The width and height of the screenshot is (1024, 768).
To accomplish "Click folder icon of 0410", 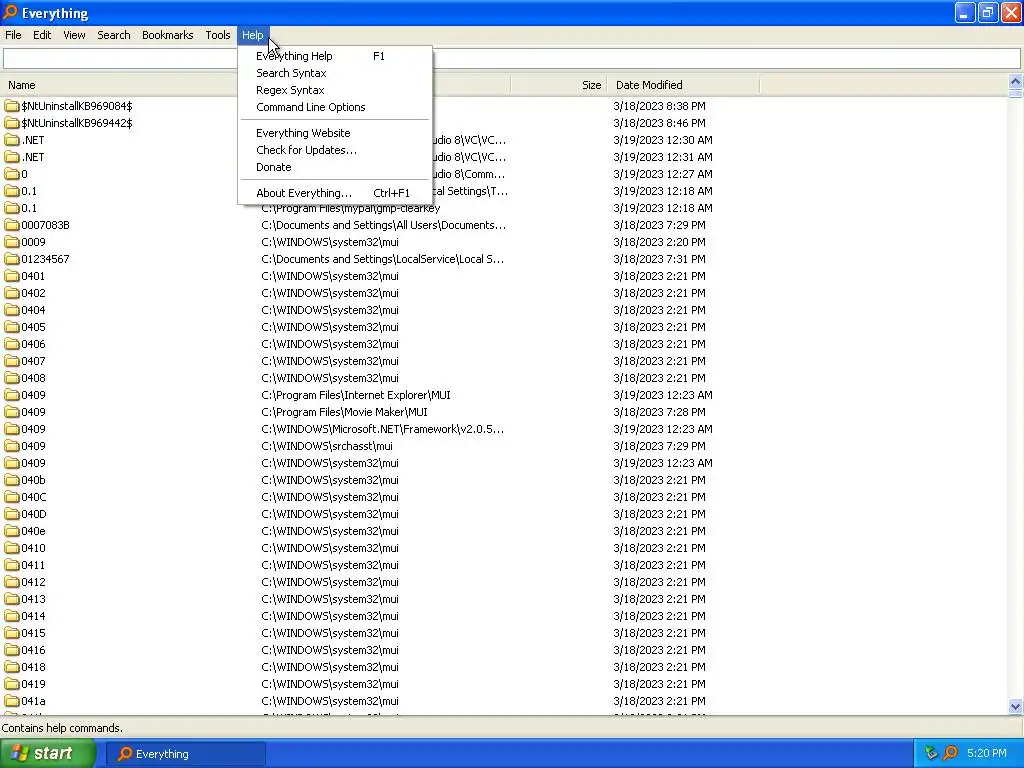I will [12, 548].
